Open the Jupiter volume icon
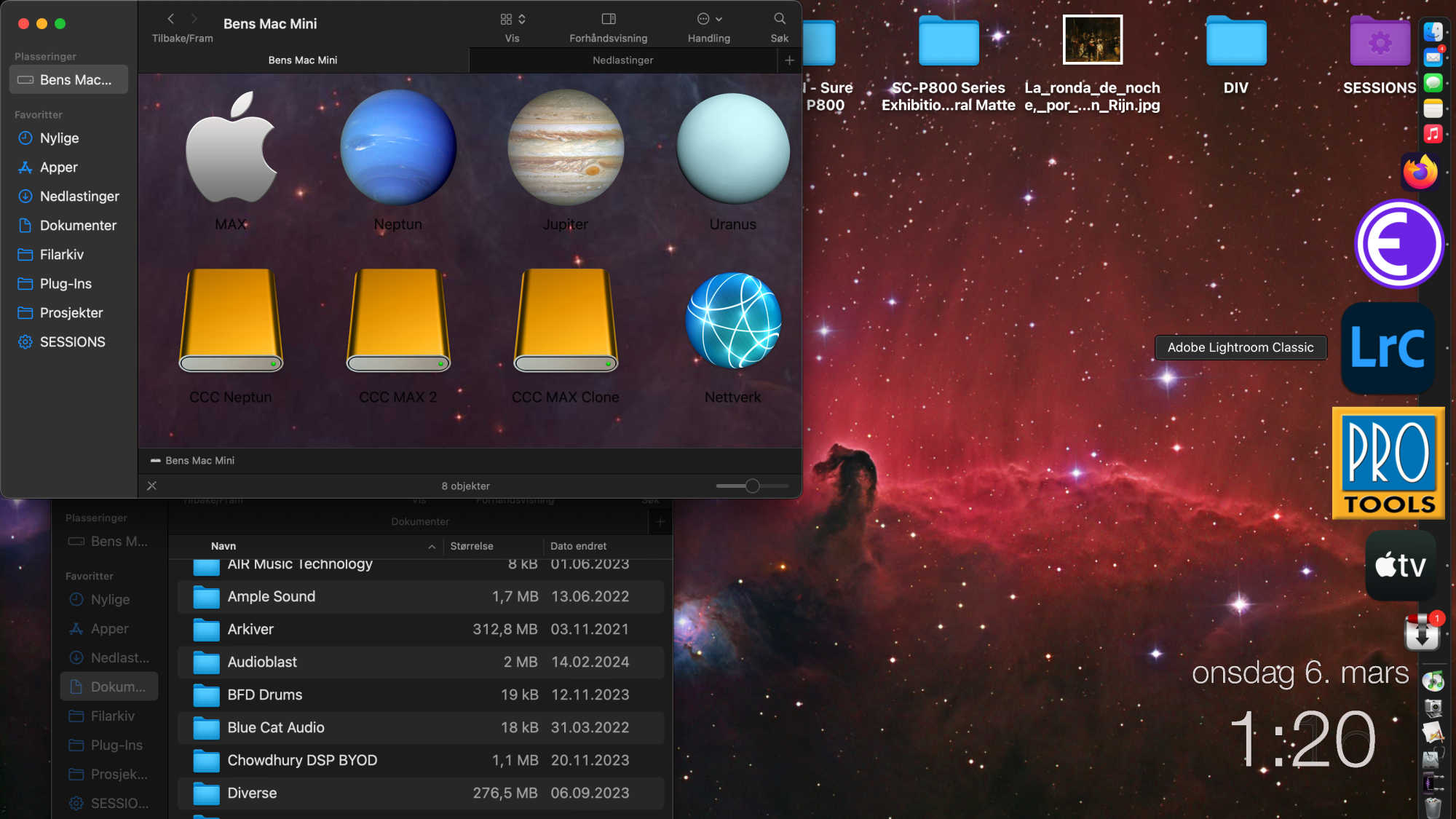This screenshot has height=819, width=1456. tap(566, 147)
